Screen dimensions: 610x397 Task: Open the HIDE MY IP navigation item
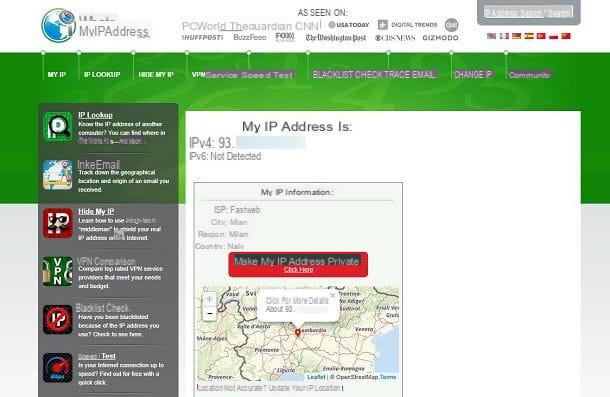pyautogui.click(x=156, y=74)
